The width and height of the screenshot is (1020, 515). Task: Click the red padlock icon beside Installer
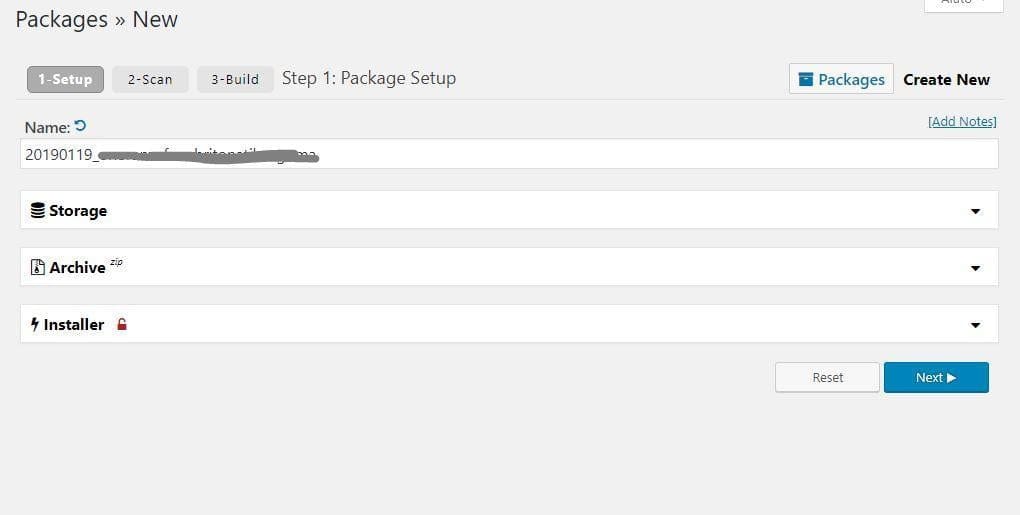pos(122,325)
